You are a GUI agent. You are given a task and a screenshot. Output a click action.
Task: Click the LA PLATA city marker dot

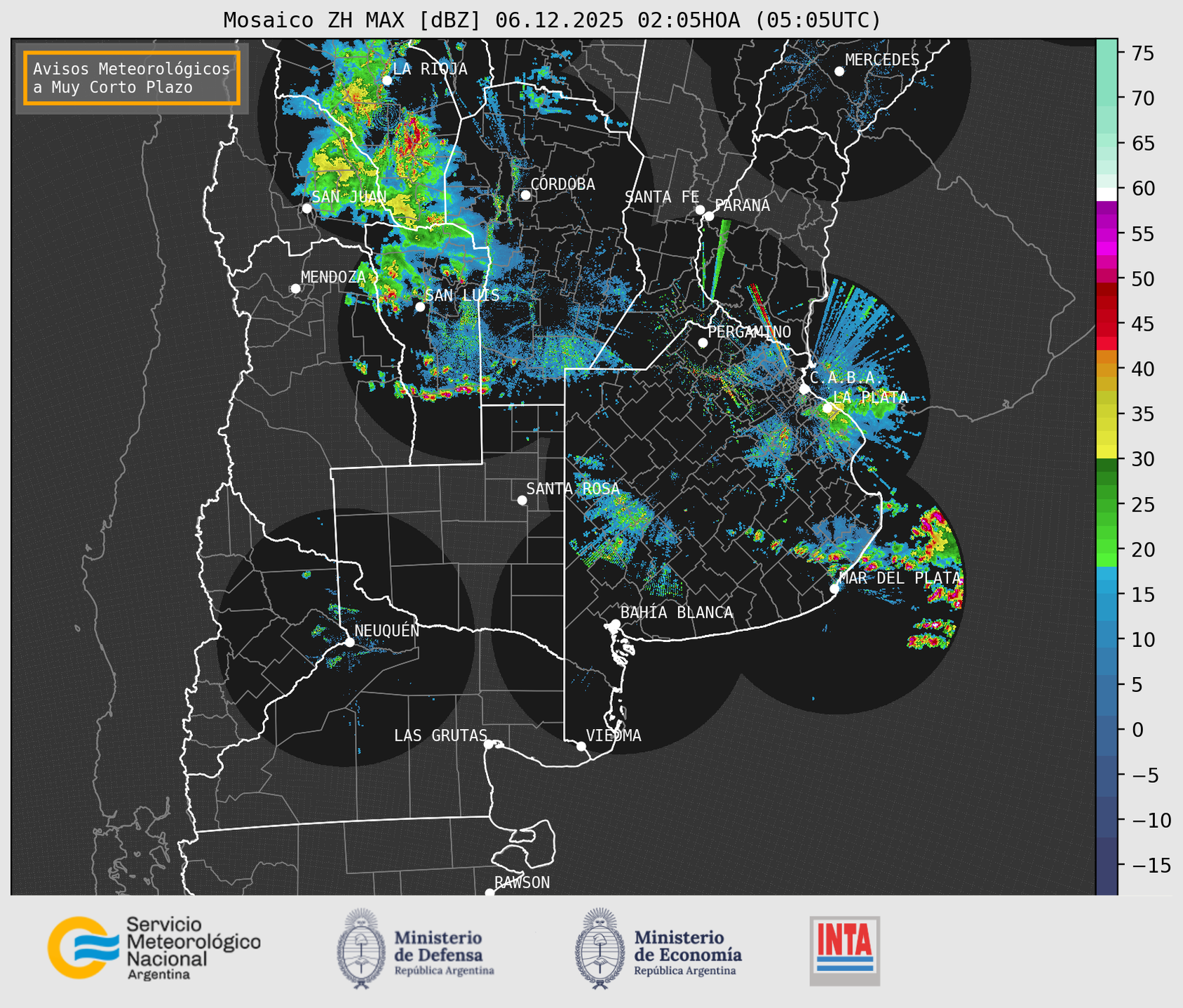tap(827, 408)
